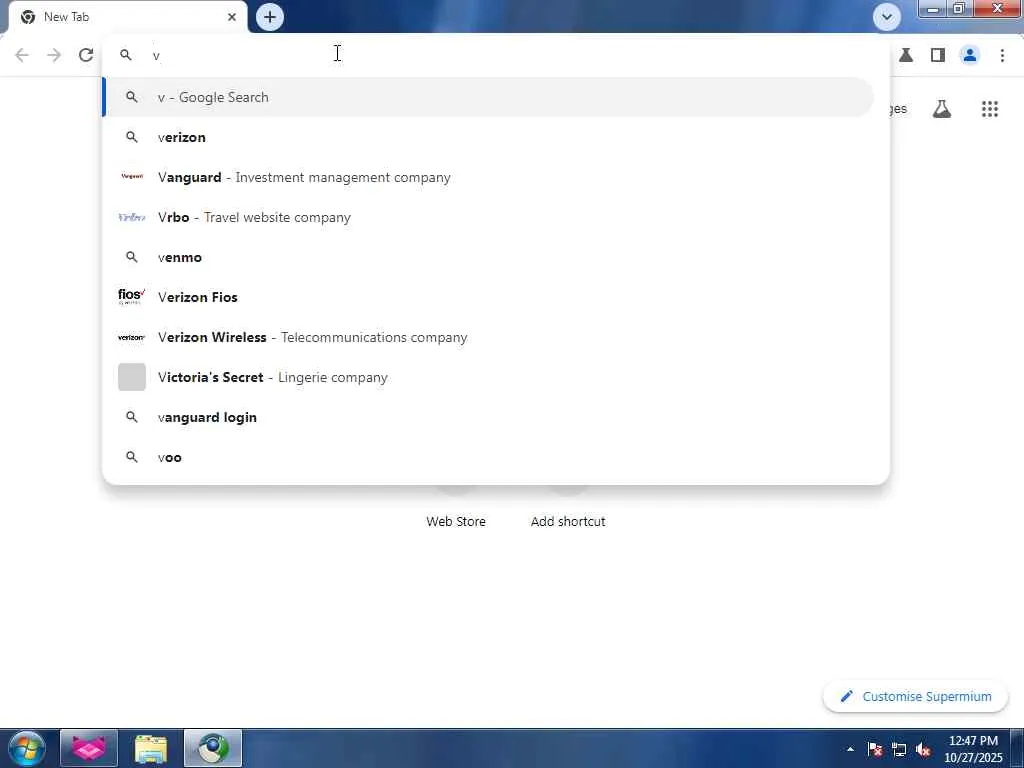1024x768 pixels.
Task: Open the experiments flask icon in toolbar
Action: click(906, 55)
